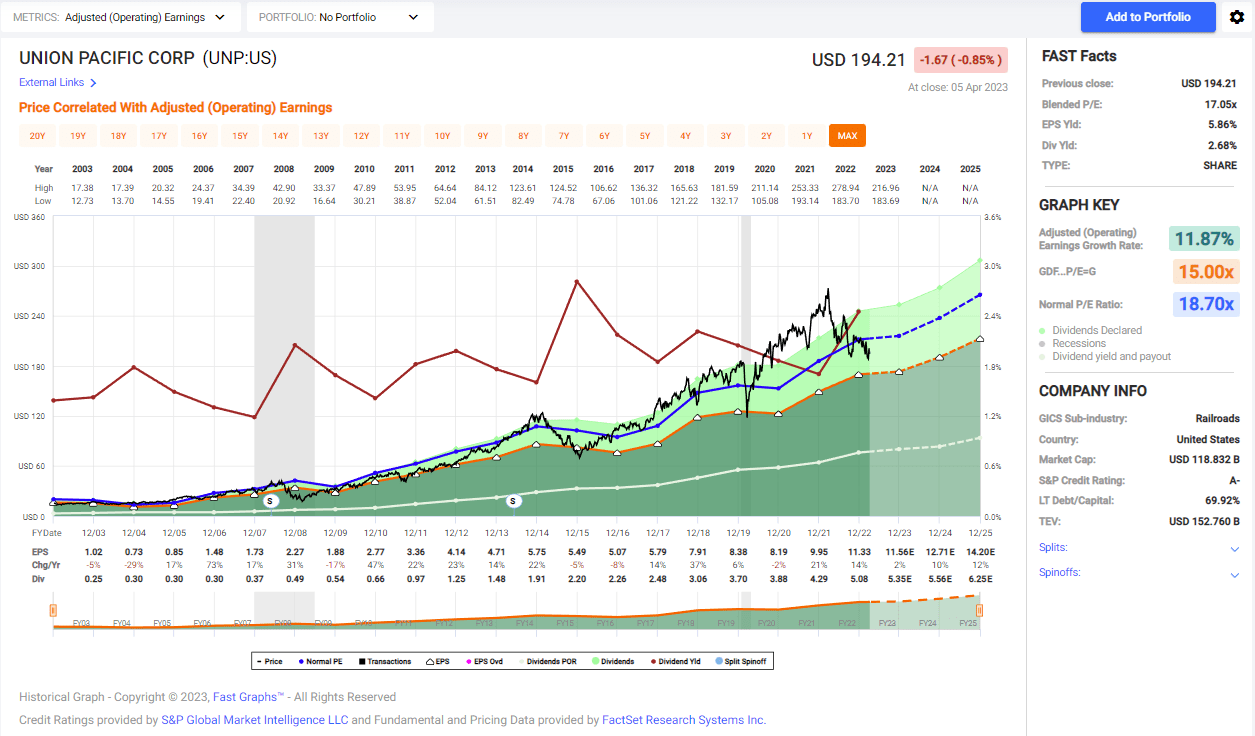This screenshot has height=736, width=1255.
Task: Open the Fast Graphs copyright link
Action: 249,697
